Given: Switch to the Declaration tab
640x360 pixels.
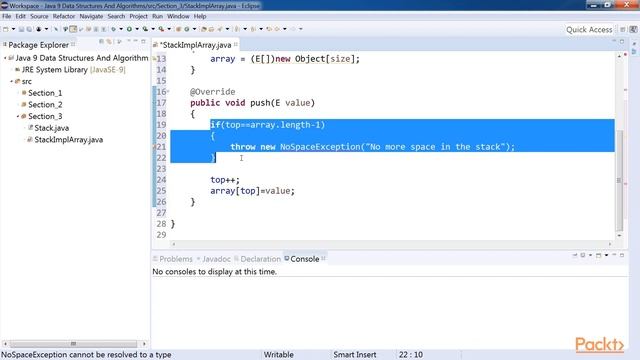Looking at the screenshot, I should (x=258, y=259).
